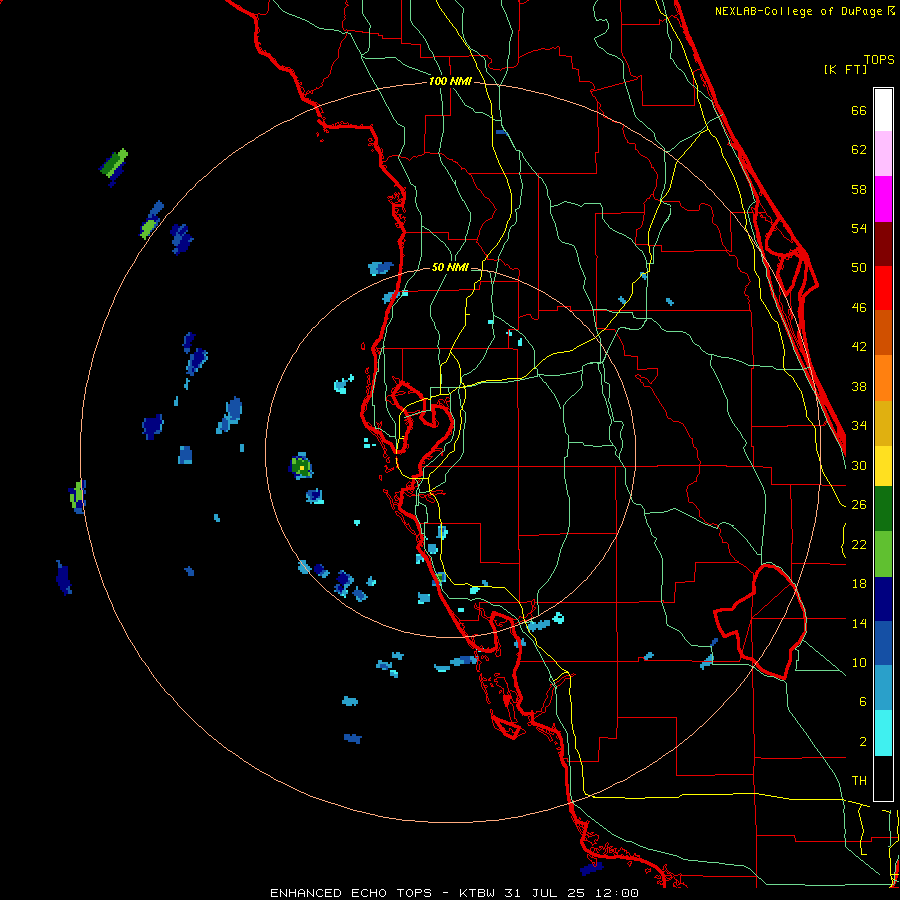
Task: Click the light green legend swatch
Action: tap(883, 554)
